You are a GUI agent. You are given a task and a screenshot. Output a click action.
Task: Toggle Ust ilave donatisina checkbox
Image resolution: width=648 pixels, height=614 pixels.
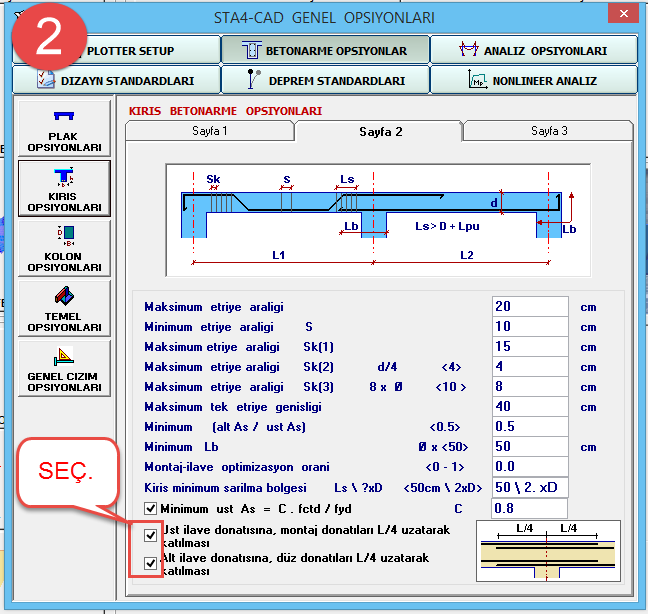coord(150,534)
